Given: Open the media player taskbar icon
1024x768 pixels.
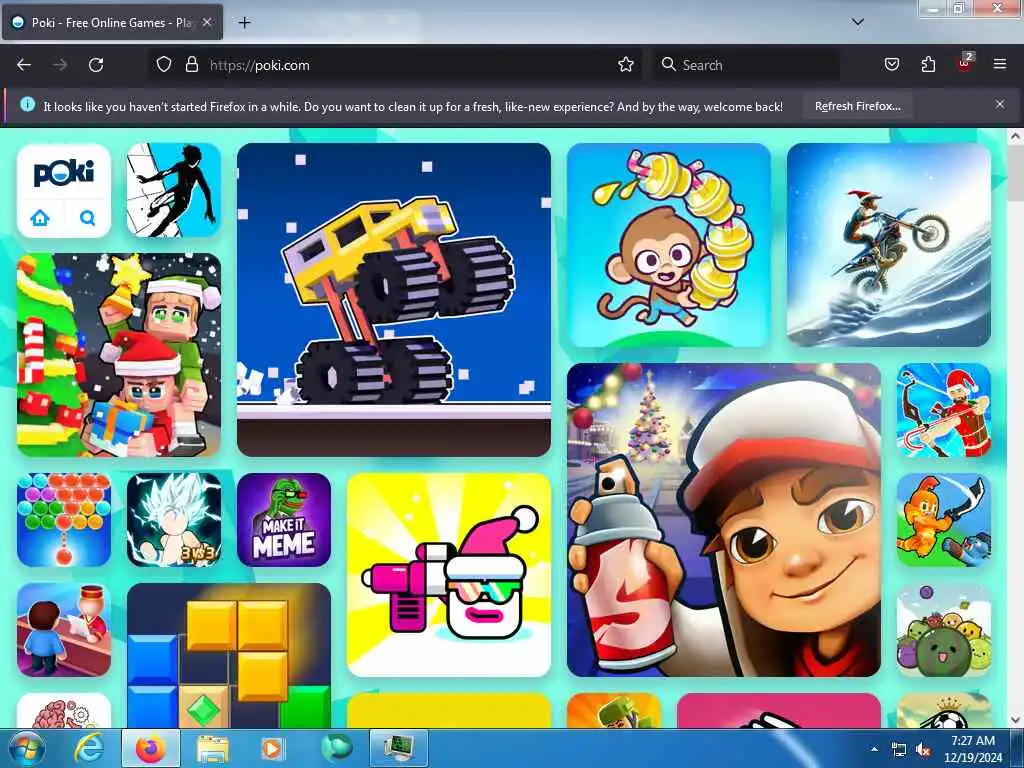Looking at the screenshot, I should coord(272,748).
